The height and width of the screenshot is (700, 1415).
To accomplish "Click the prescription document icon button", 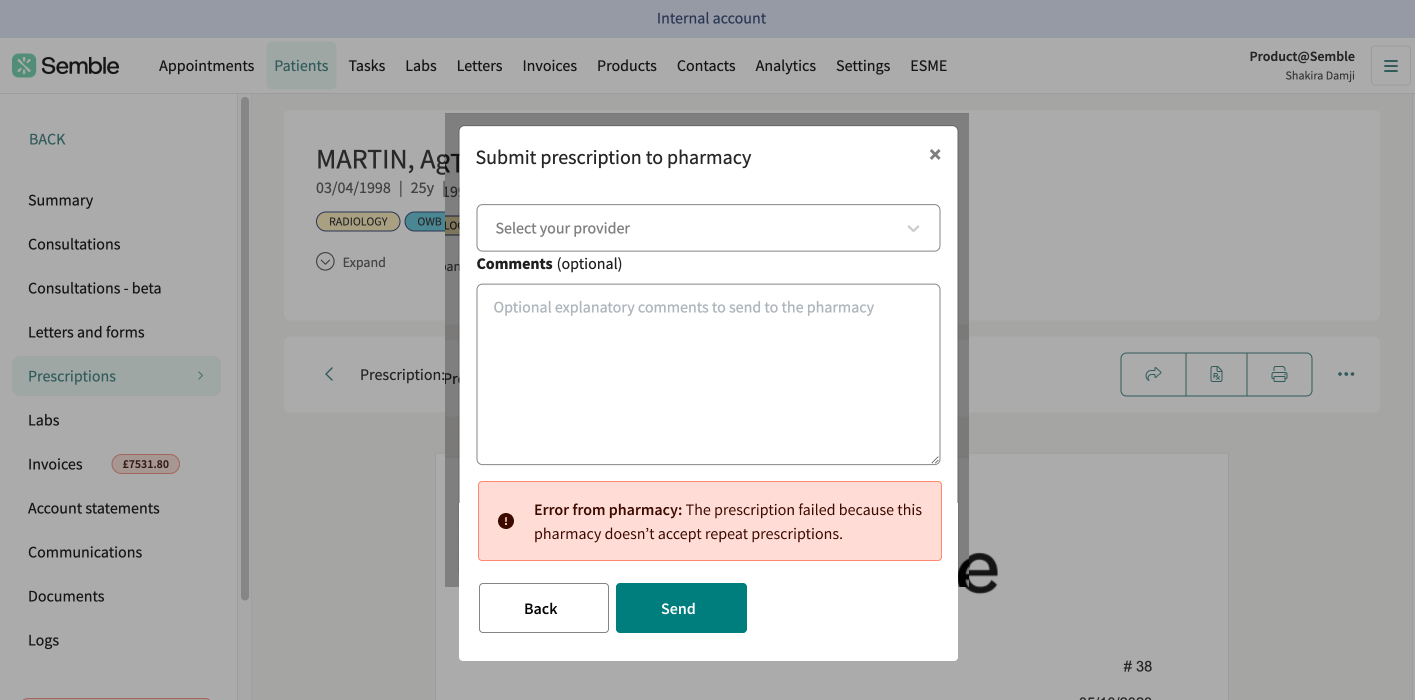I will tap(1216, 374).
